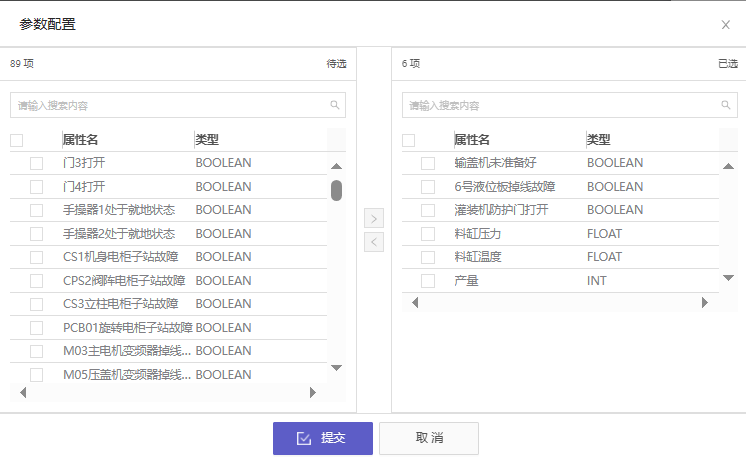Click the 89 项 count label
Viewport: 746px width, 461px height.
click(22, 63)
